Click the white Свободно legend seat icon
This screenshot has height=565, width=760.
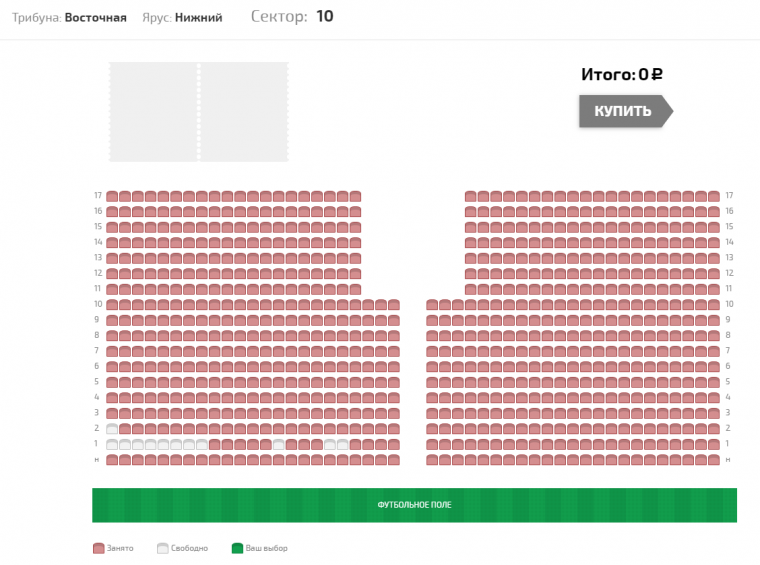pyautogui.click(x=163, y=548)
